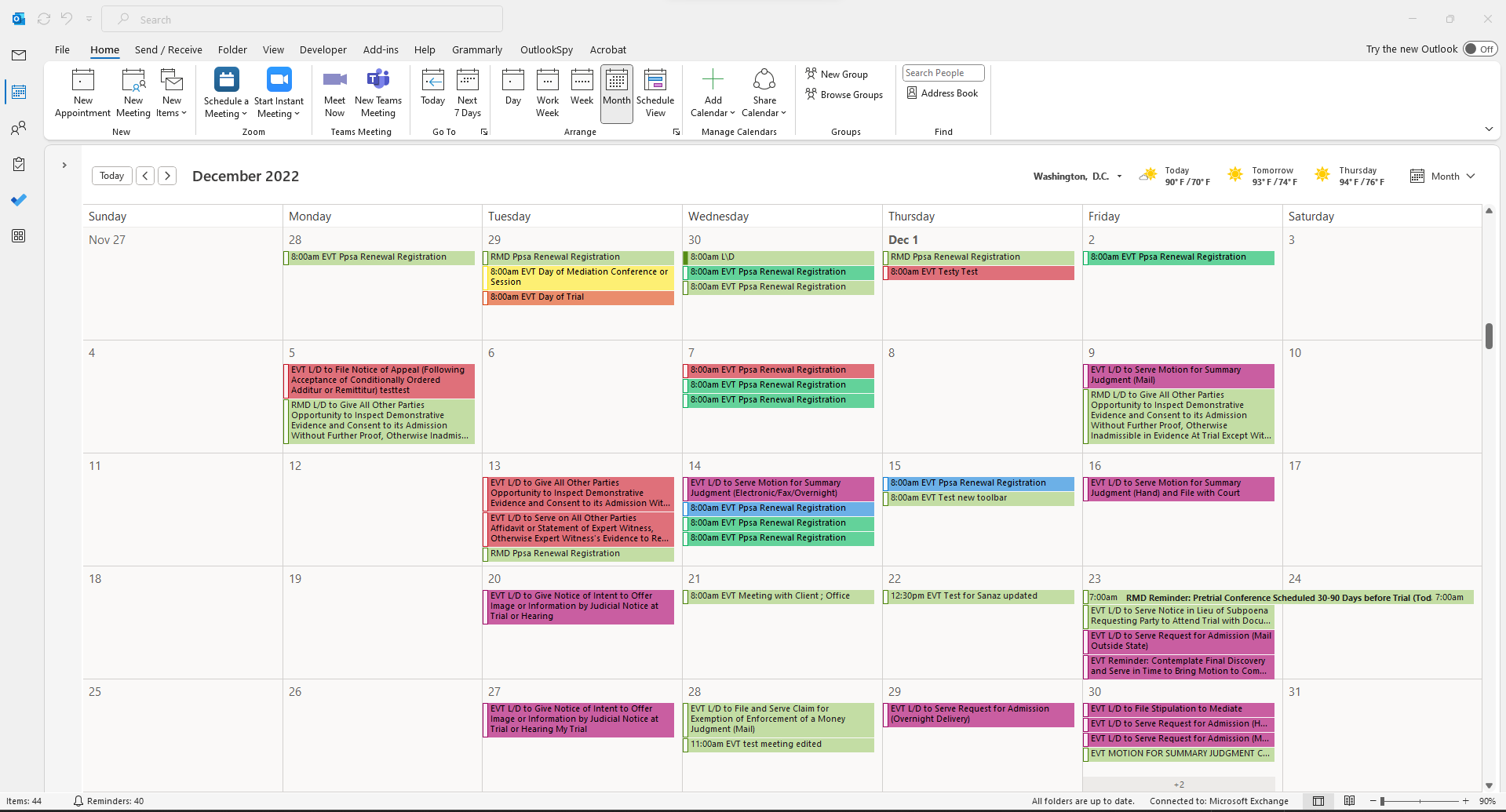The height and width of the screenshot is (812, 1506).
Task: Switch to Reading view in status bar
Action: click(1349, 801)
